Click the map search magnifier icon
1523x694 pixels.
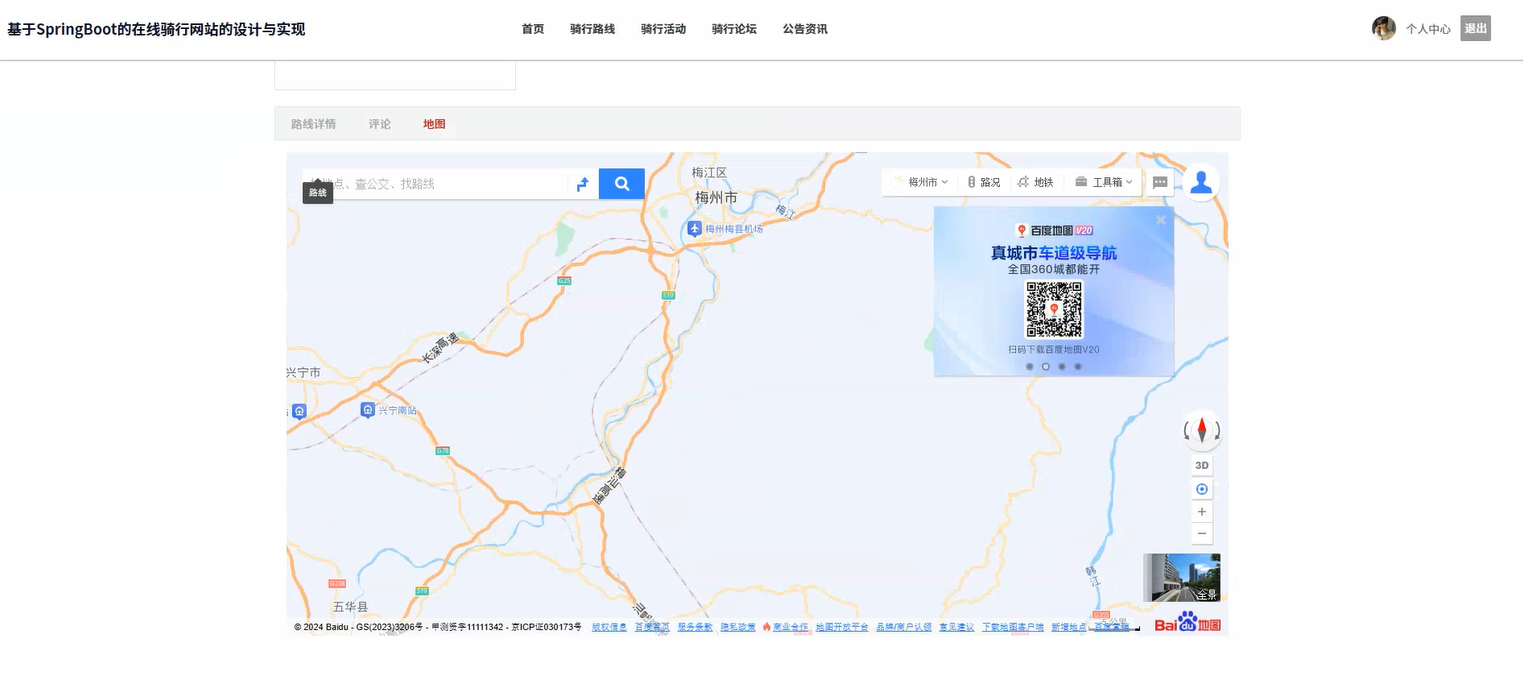click(621, 183)
